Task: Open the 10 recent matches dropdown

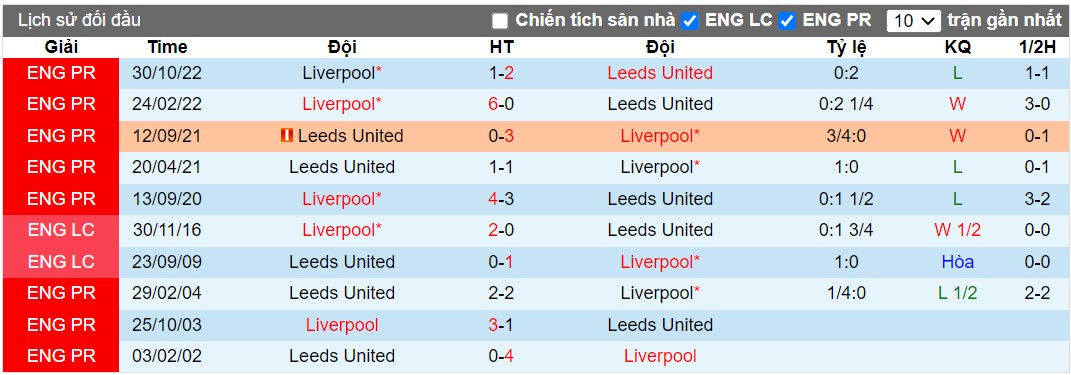Action: pos(914,21)
